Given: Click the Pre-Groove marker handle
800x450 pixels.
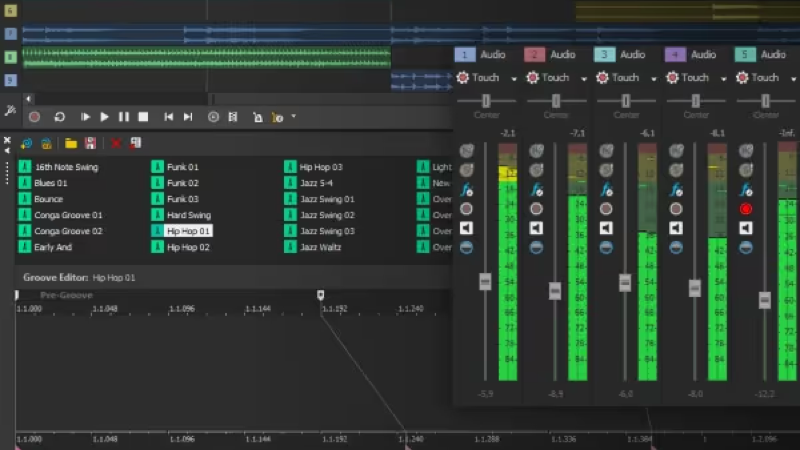Looking at the screenshot, I should [x=17, y=295].
